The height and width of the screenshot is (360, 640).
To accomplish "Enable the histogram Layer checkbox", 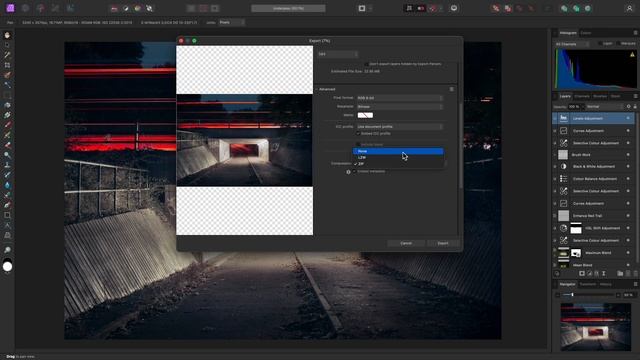I will click(x=600, y=43).
